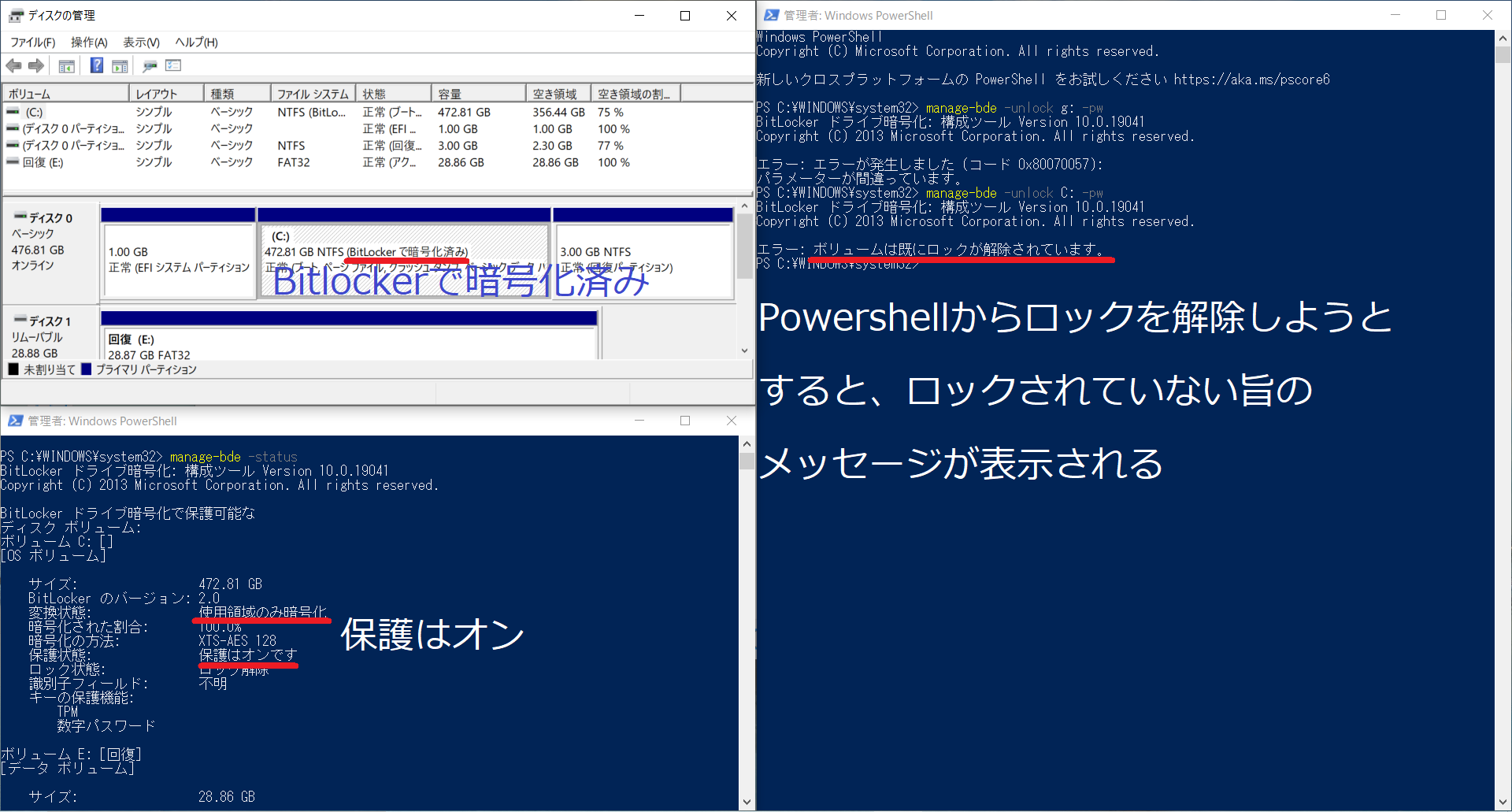Sort by the 状態 column header
1512x812 pixels.
[x=394, y=94]
